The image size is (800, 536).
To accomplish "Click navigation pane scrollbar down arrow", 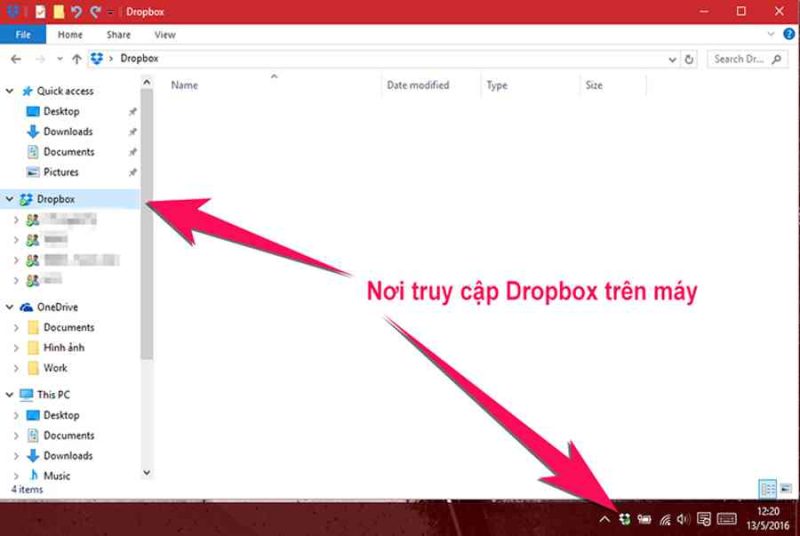I will pos(147,473).
